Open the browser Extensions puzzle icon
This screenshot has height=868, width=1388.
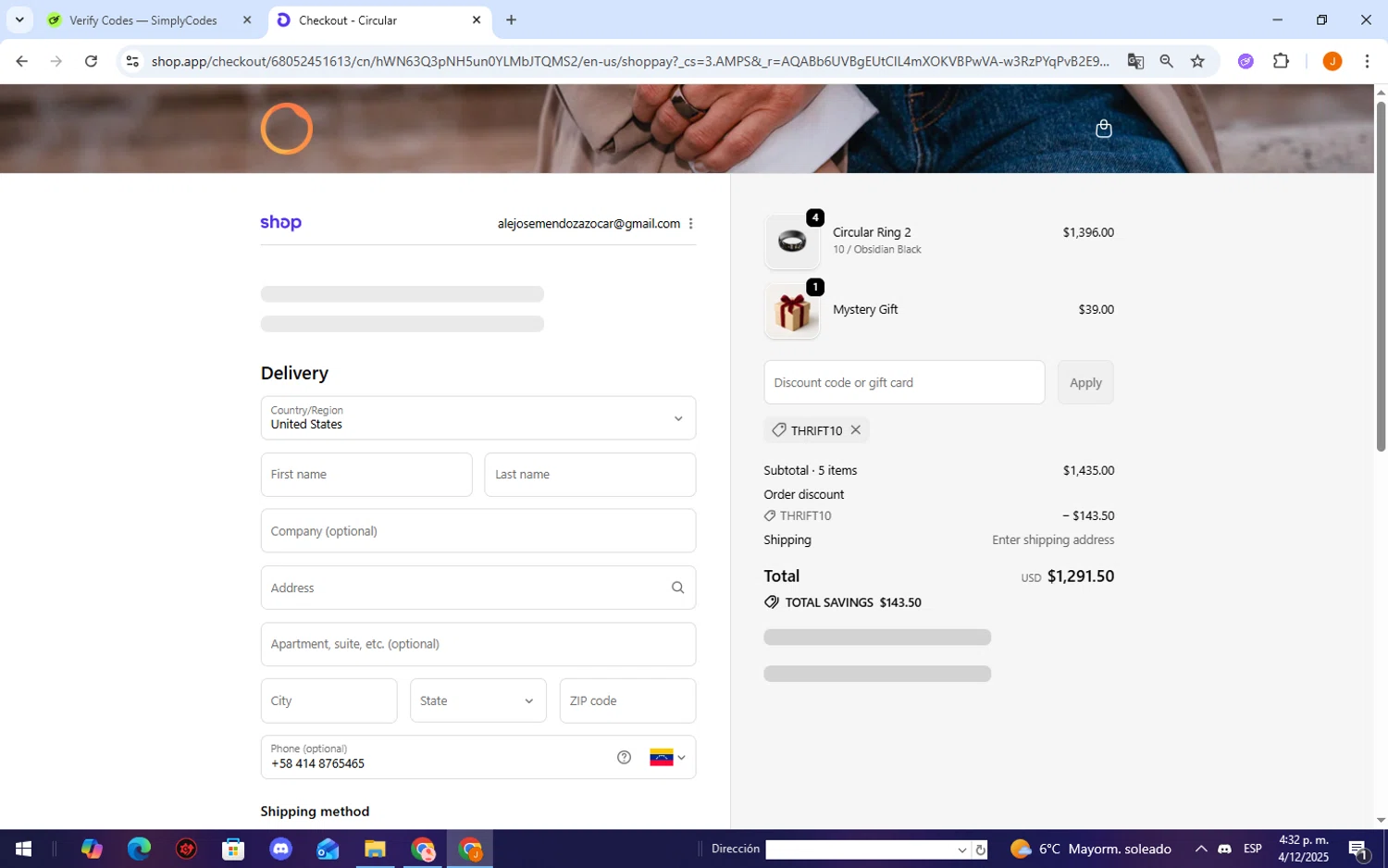(x=1281, y=61)
